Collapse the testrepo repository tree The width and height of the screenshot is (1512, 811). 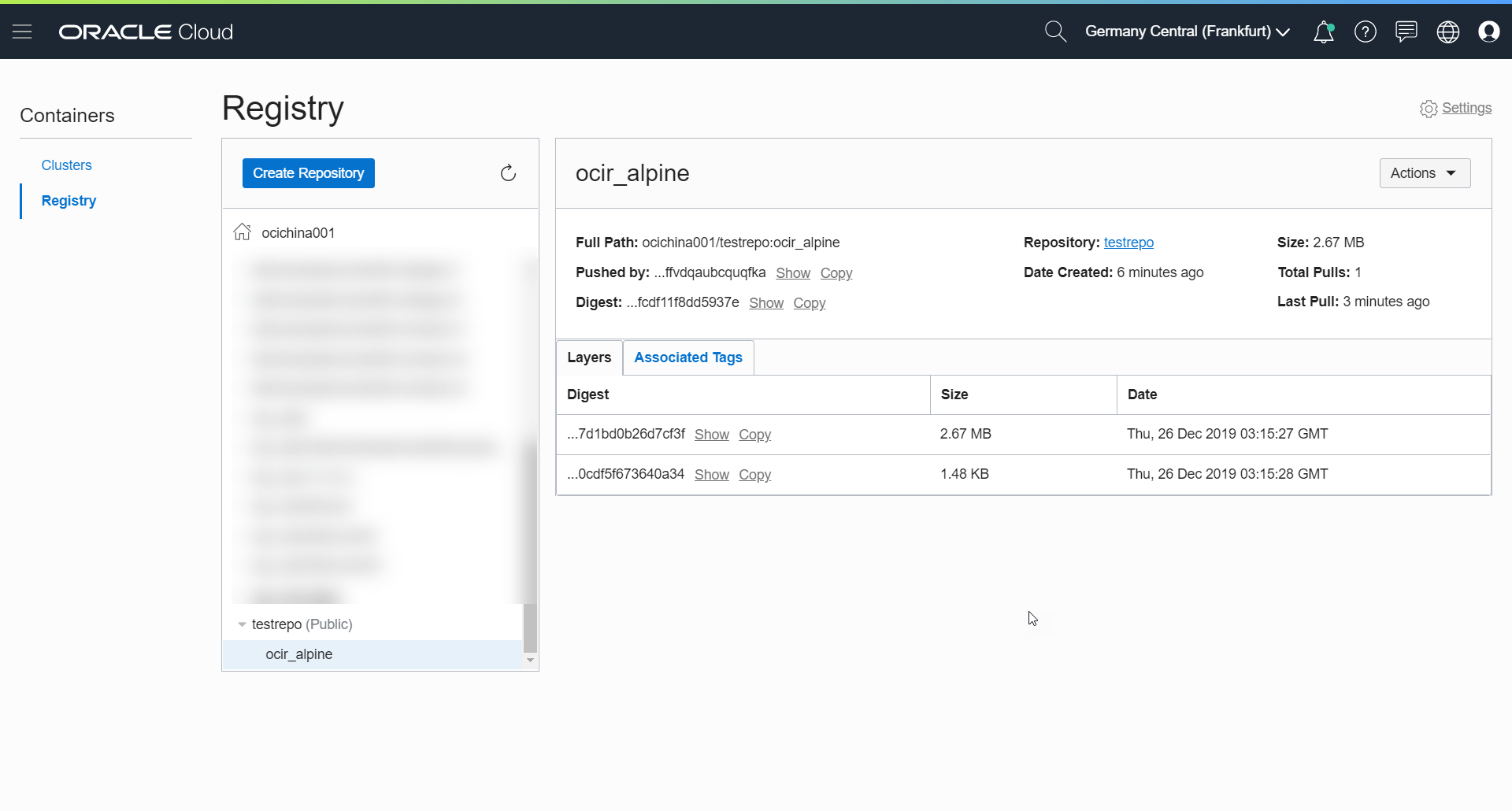241,624
